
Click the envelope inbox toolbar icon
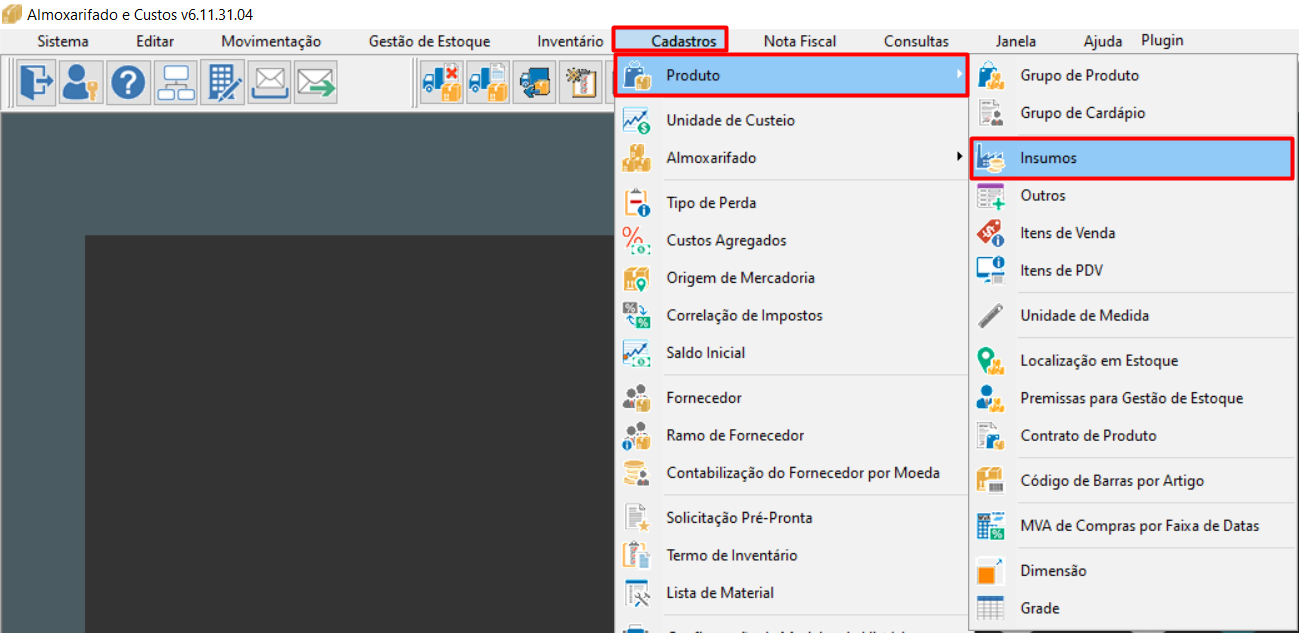269,82
